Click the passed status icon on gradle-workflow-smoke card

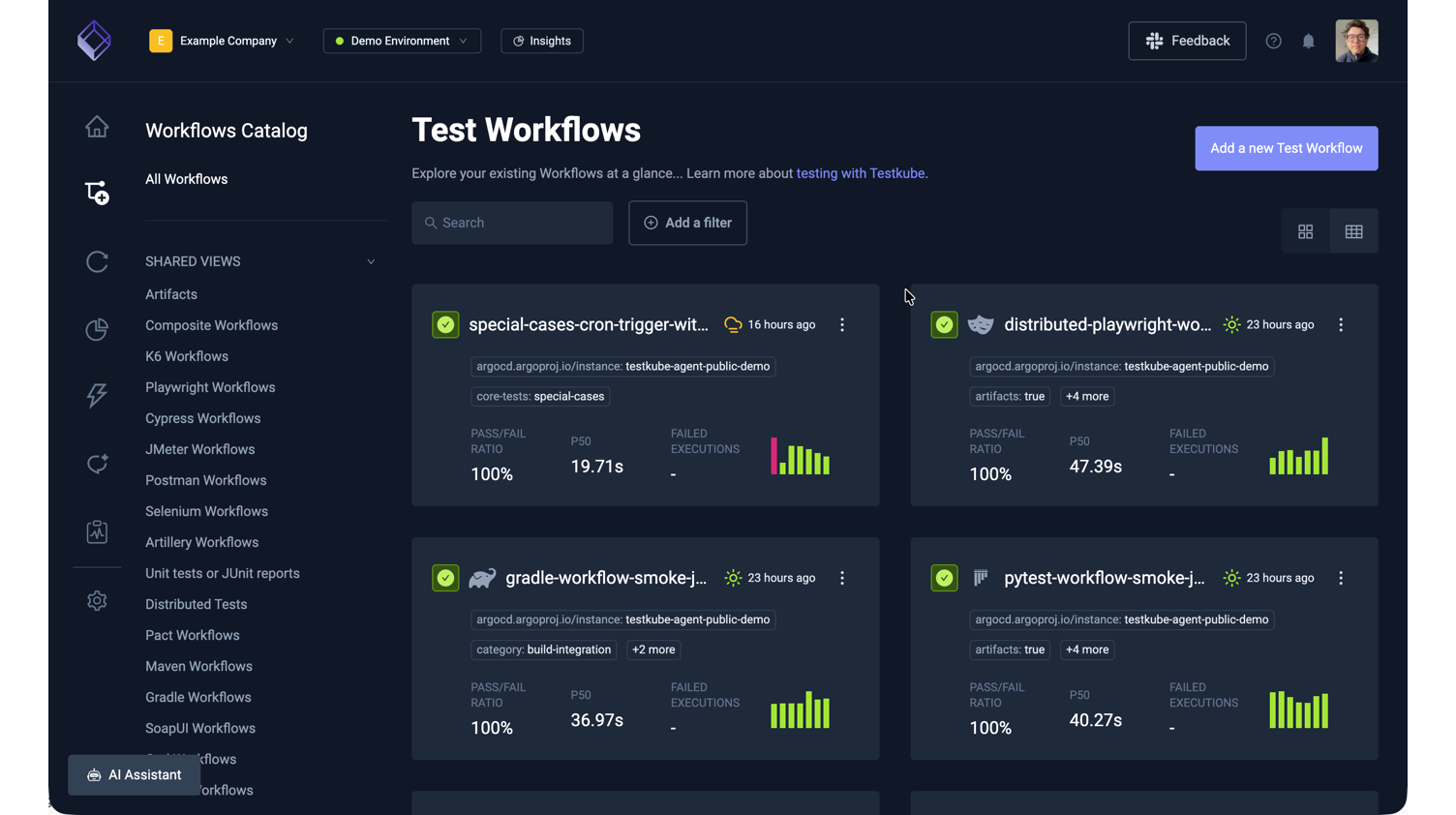[x=445, y=578]
